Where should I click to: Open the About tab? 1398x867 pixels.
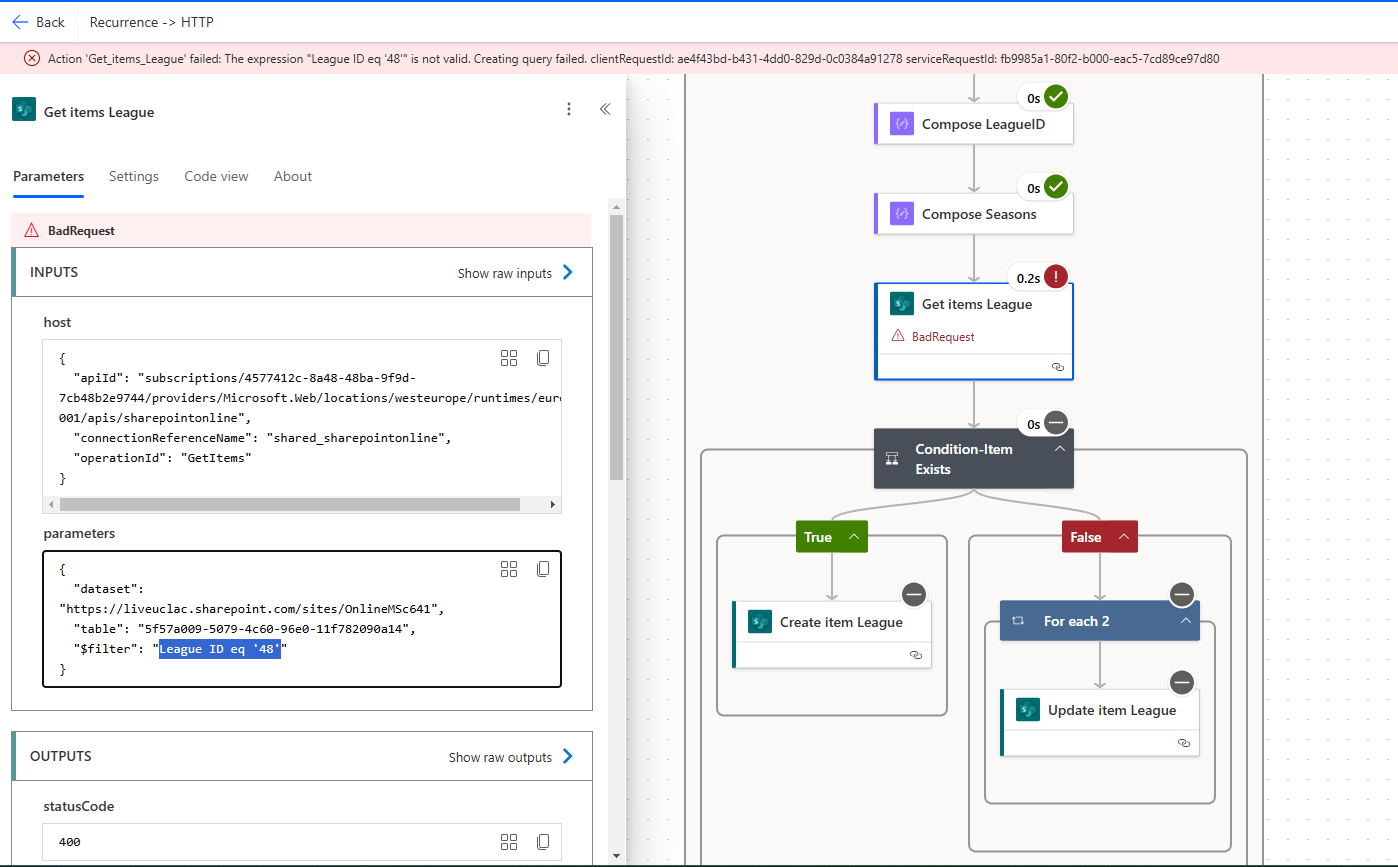point(293,176)
